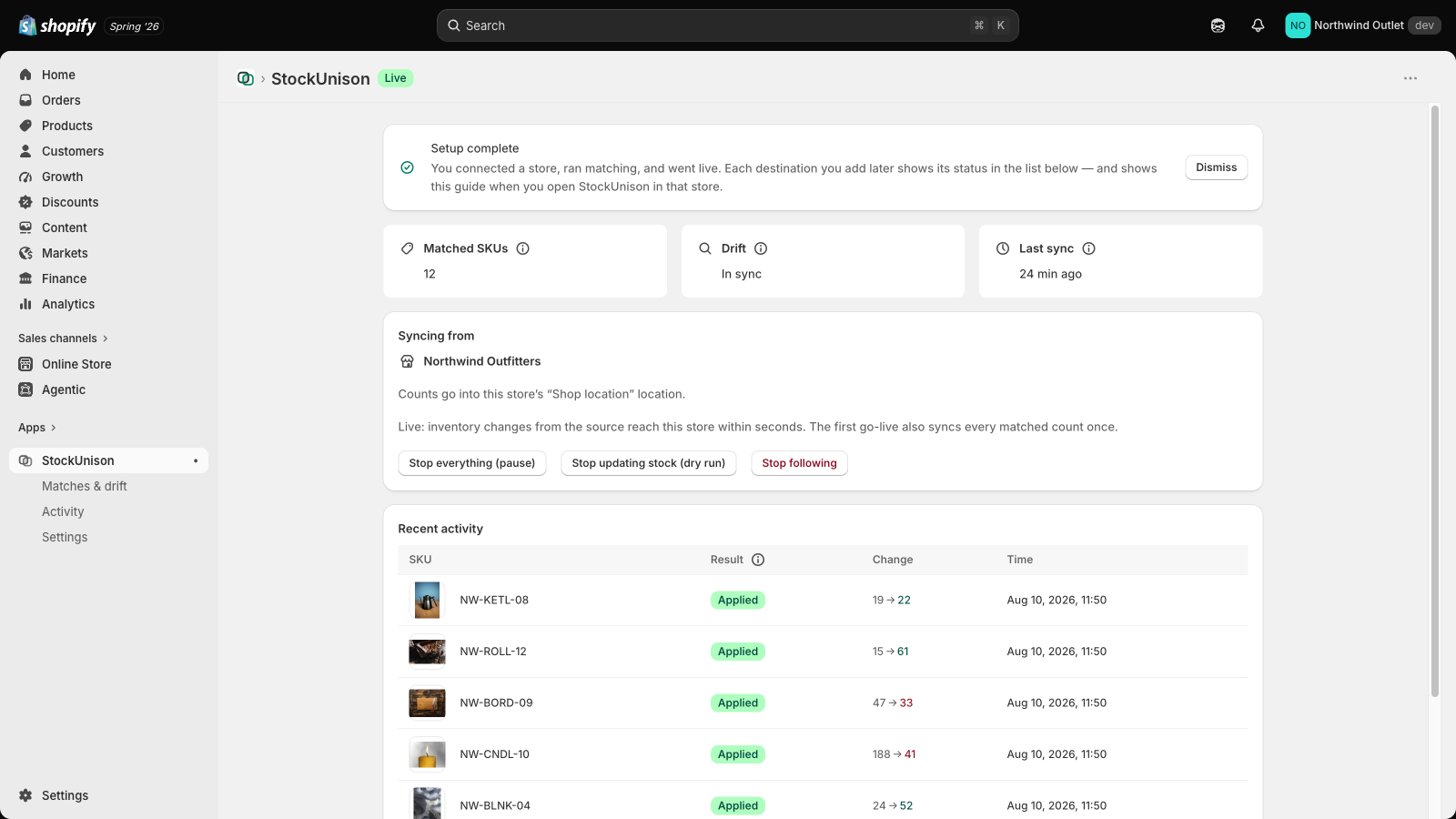Viewport: 1456px width, 819px height.
Task: Open the NW-BORD-09 product thumbnail
Action: pyautogui.click(x=427, y=703)
